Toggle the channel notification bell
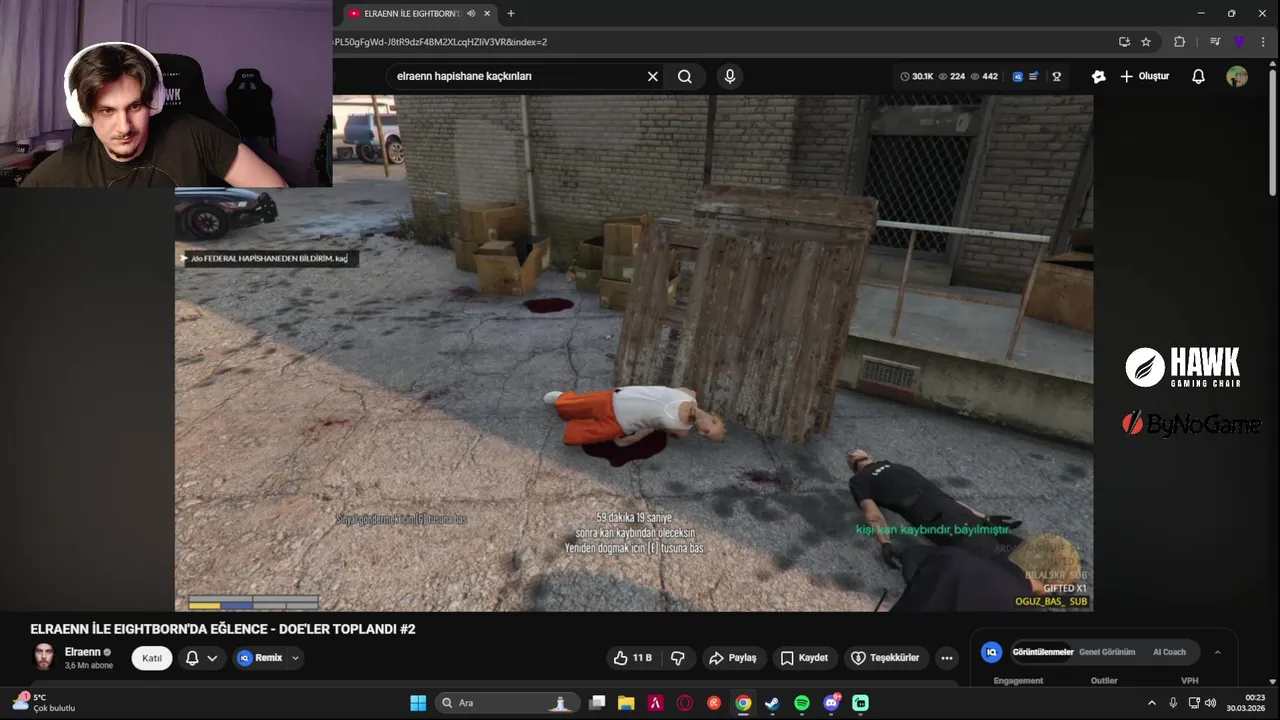Image resolution: width=1280 pixels, height=720 pixels. coord(192,658)
